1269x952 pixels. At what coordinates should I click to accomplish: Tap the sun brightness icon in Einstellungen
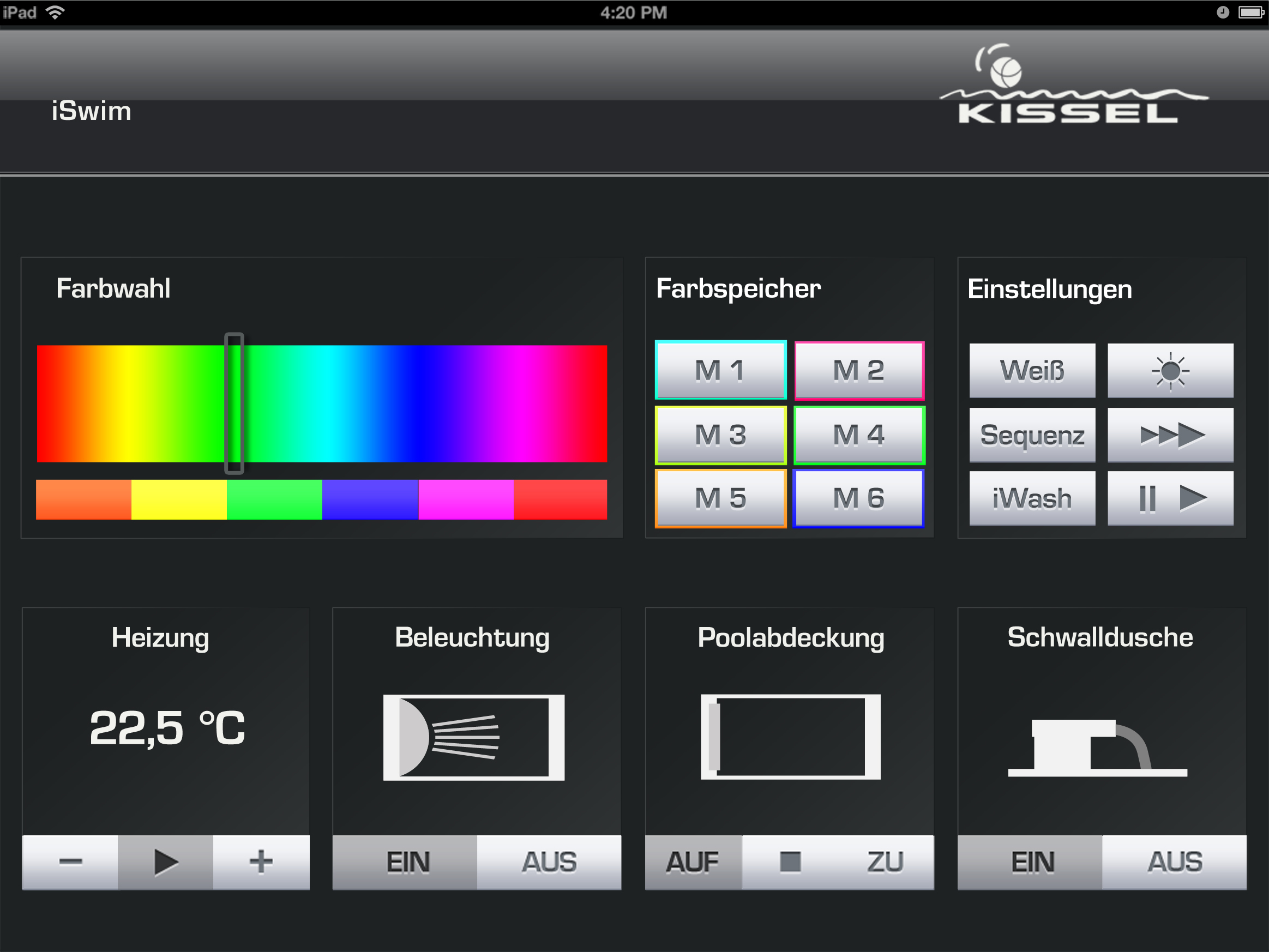(1170, 370)
